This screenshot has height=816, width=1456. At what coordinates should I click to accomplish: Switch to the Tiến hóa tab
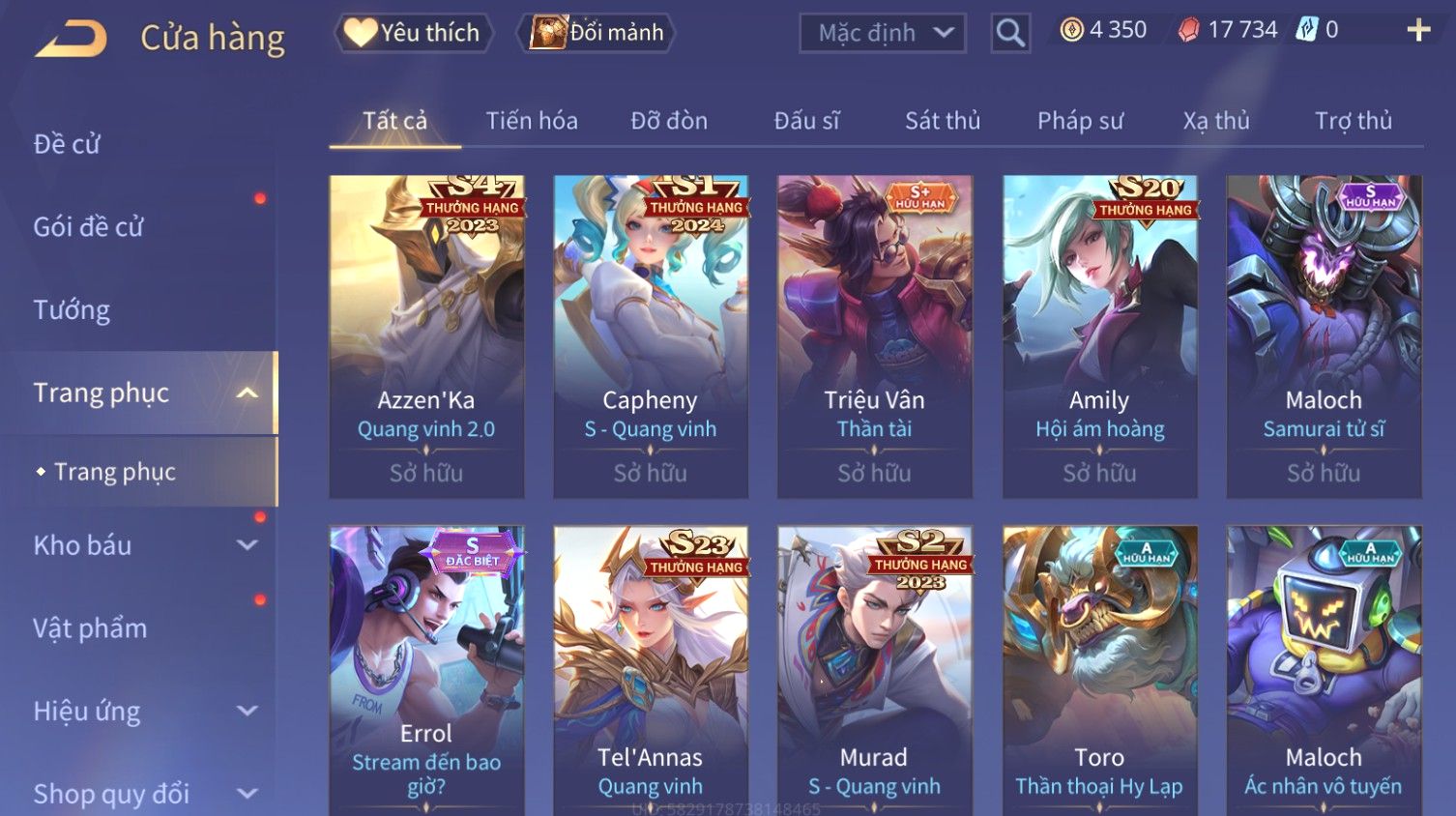coord(532,121)
